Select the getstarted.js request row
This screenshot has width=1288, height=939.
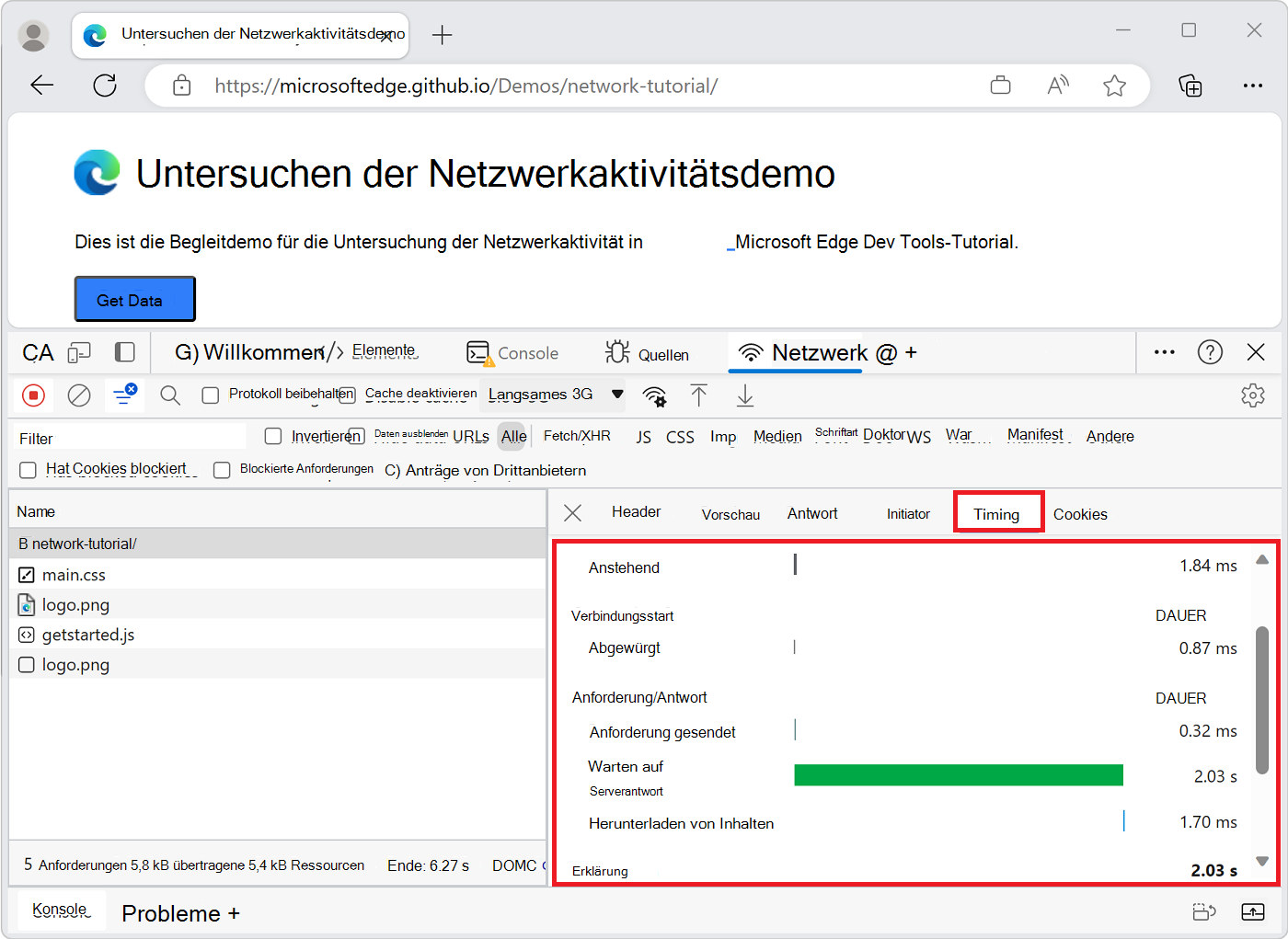point(277,635)
